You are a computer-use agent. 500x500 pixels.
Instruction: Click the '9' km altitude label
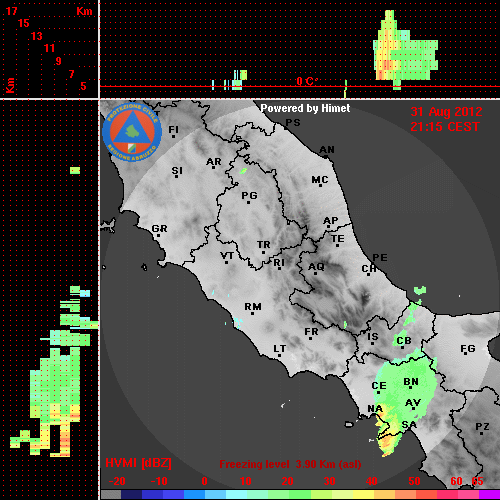59,61
